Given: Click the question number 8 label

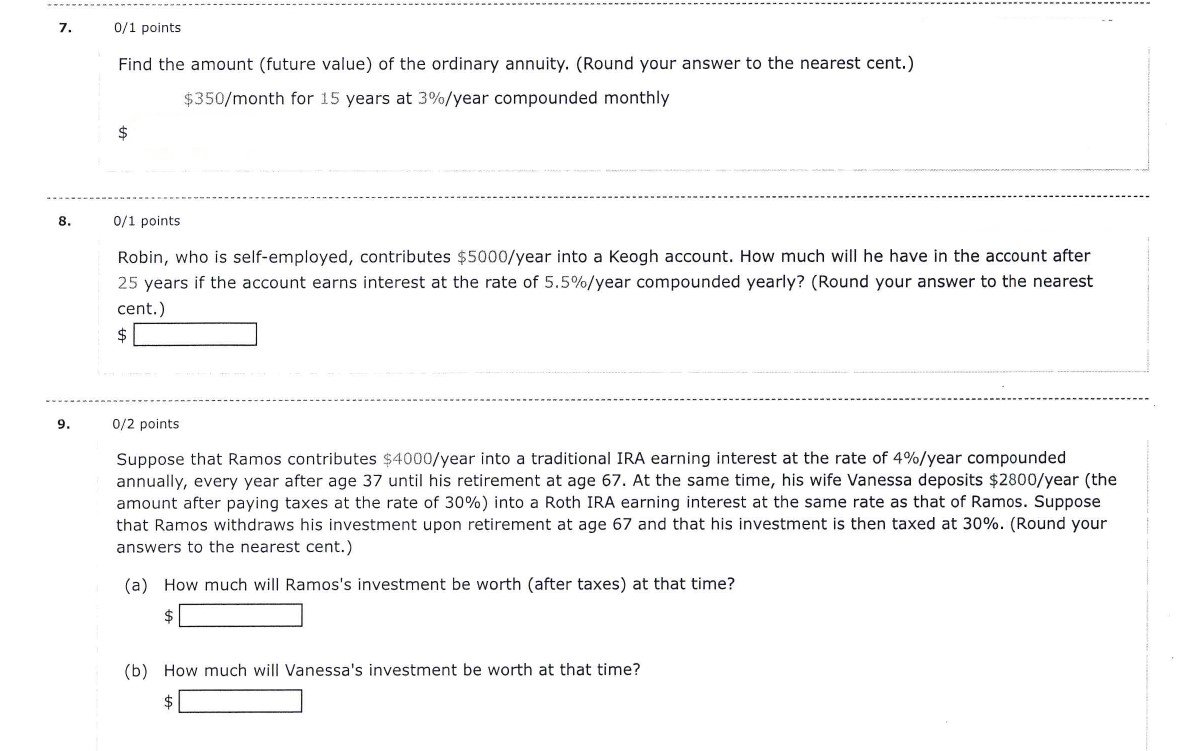Looking at the screenshot, I should click(65, 221).
